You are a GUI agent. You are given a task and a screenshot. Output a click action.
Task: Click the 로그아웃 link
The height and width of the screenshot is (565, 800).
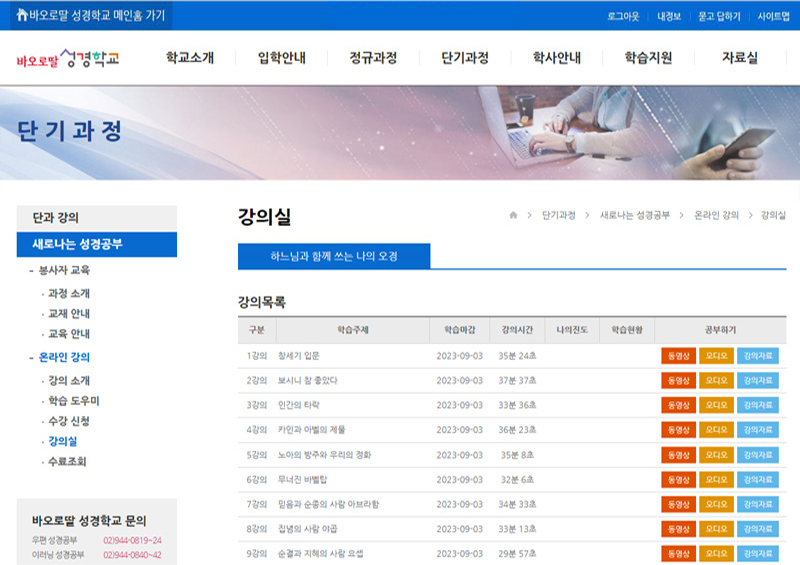pos(623,16)
